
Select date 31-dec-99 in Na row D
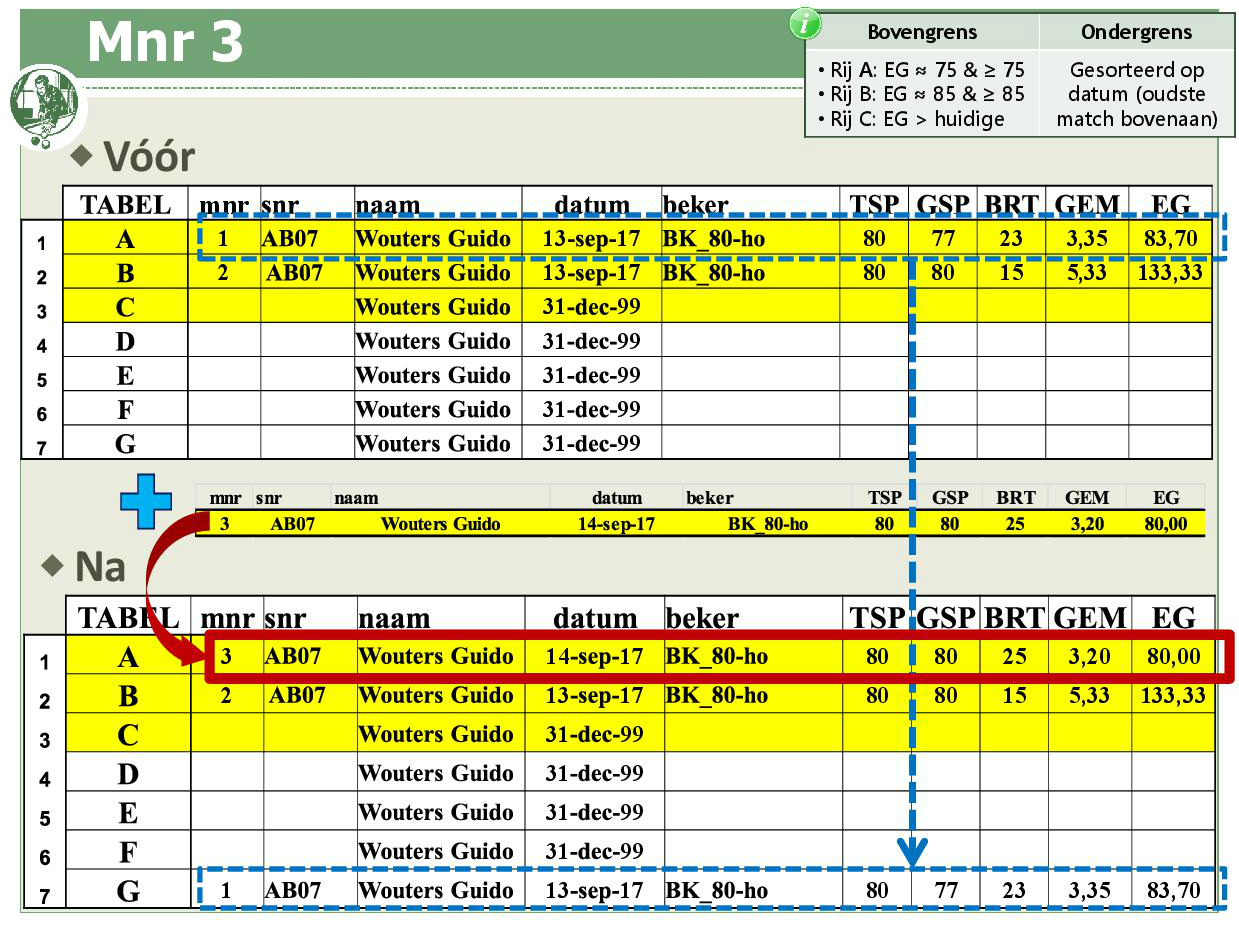point(594,773)
